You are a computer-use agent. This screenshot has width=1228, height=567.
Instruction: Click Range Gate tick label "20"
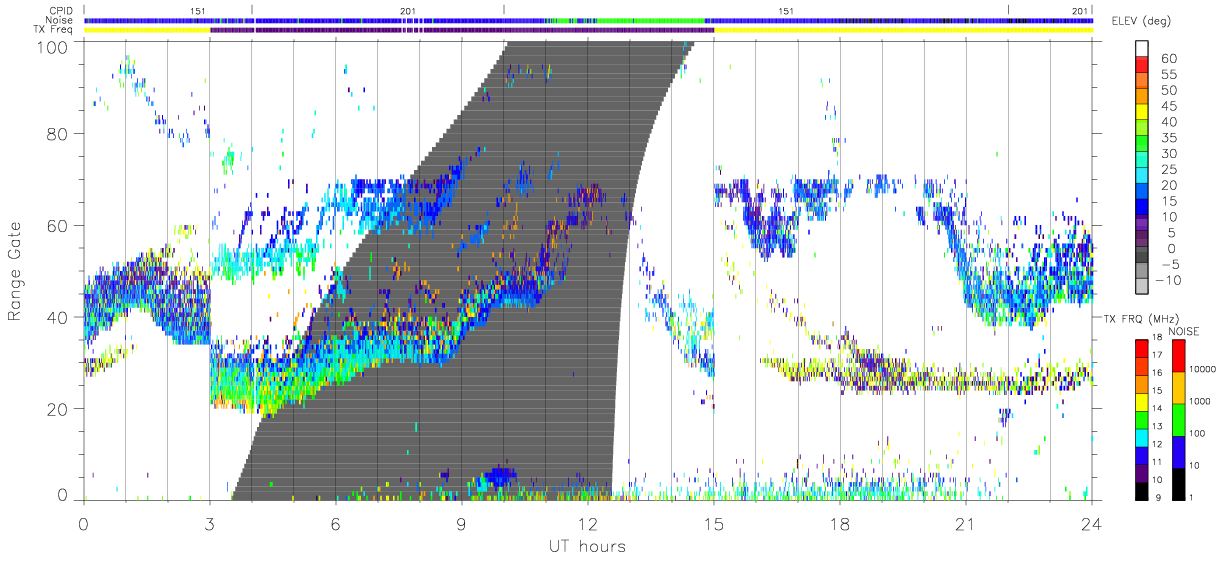pos(58,409)
